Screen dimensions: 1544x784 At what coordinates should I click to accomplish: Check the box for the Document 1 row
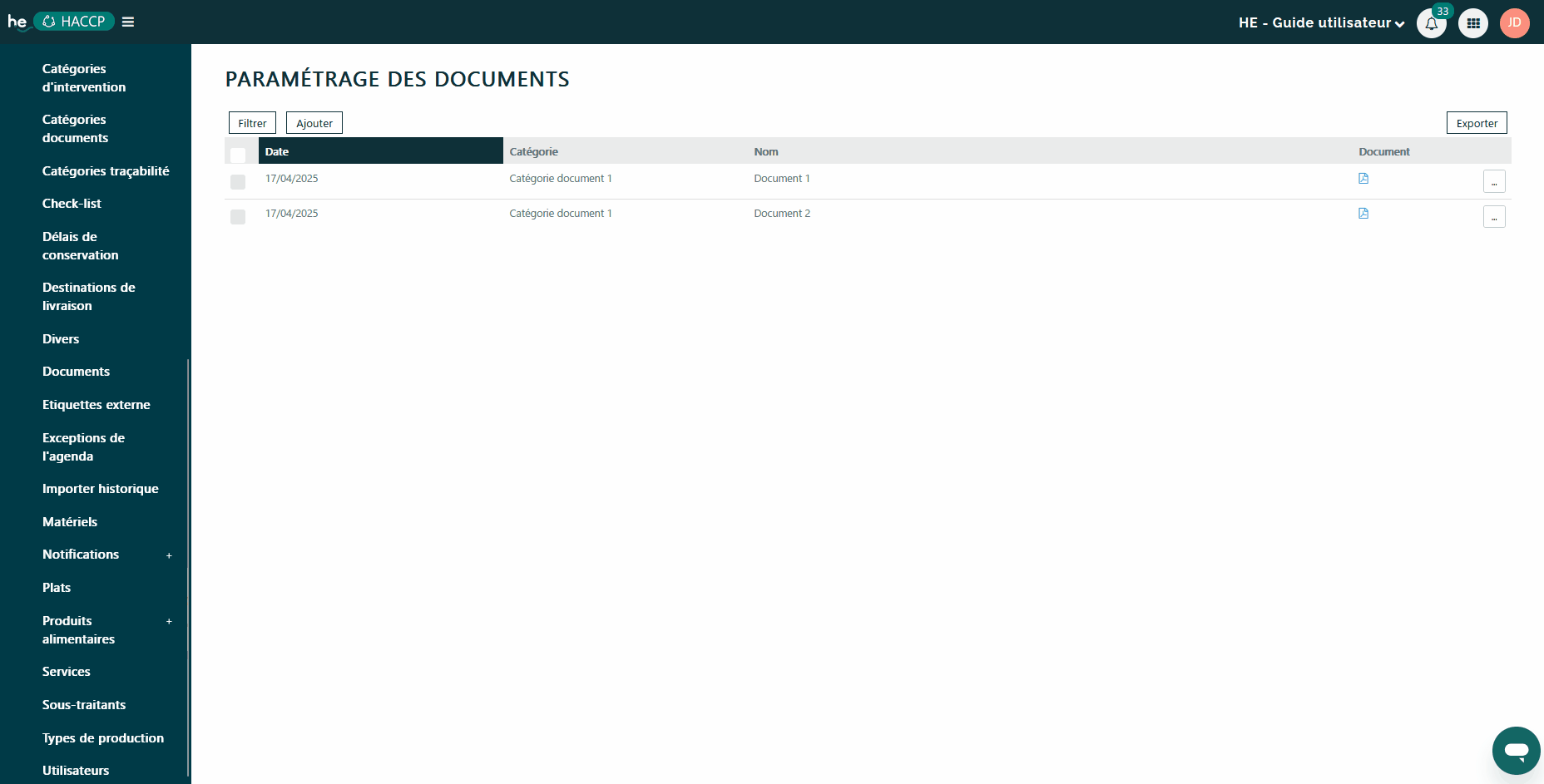[x=238, y=182]
